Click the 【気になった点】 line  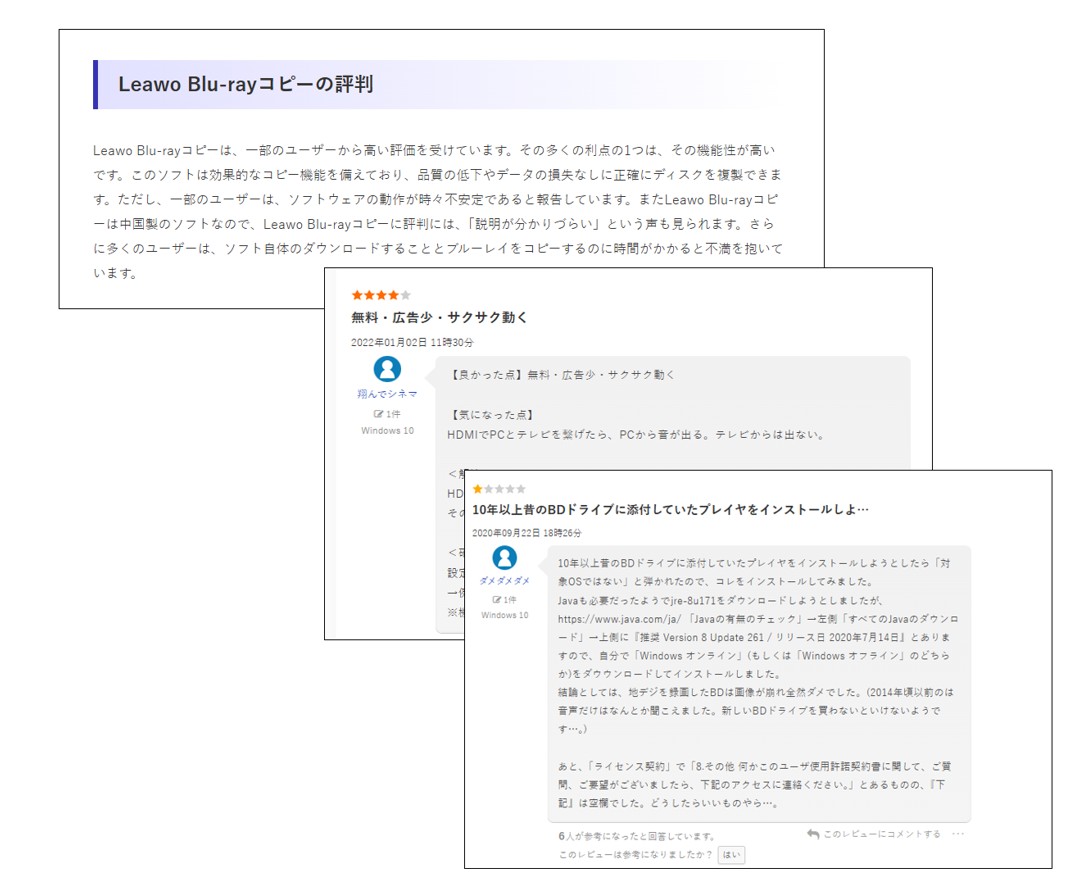[x=492, y=414]
